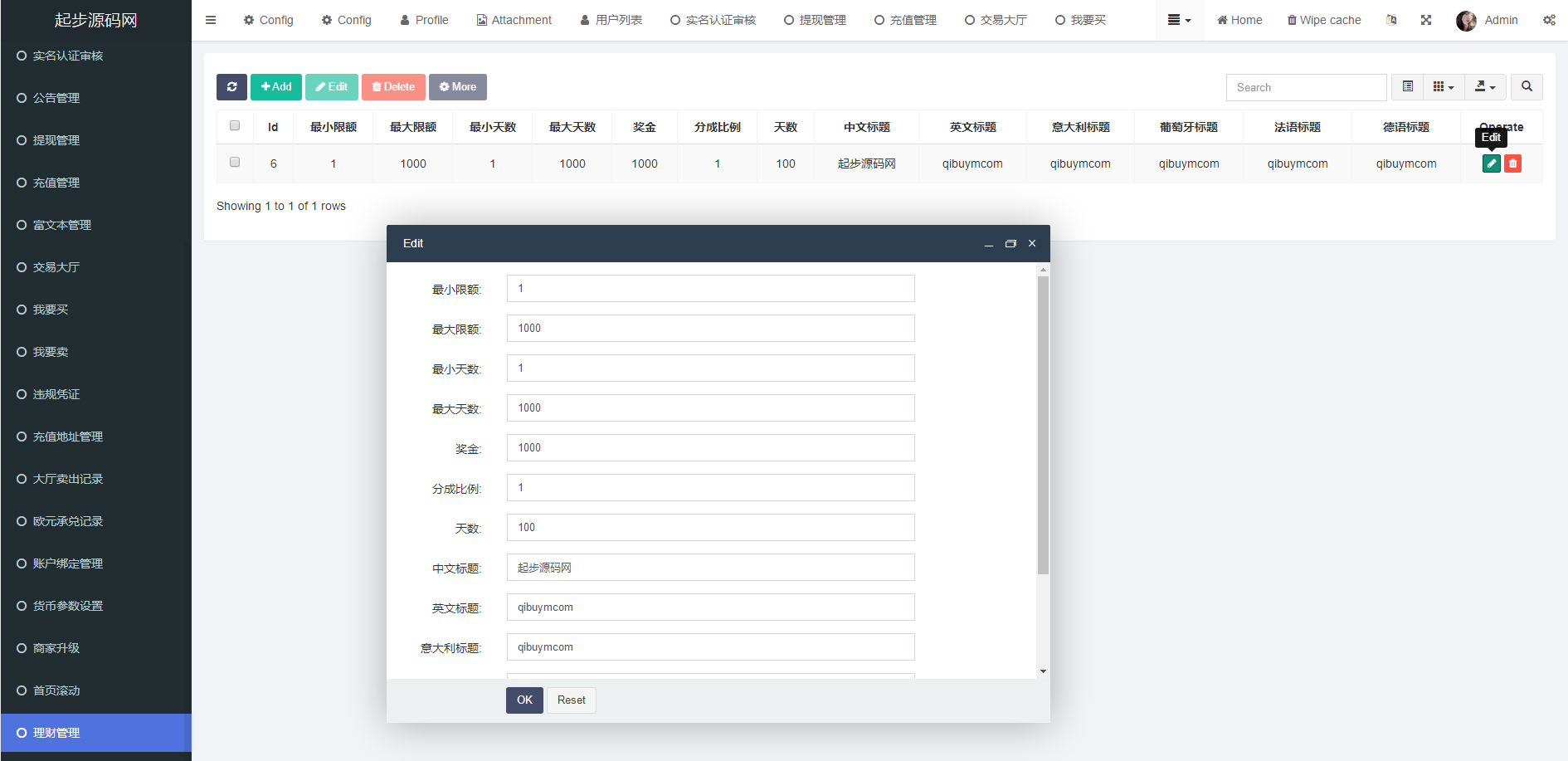Image resolution: width=1568 pixels, height=761 pixels.
Task: Switch to the Attachment tab
Action: point(514,20)
